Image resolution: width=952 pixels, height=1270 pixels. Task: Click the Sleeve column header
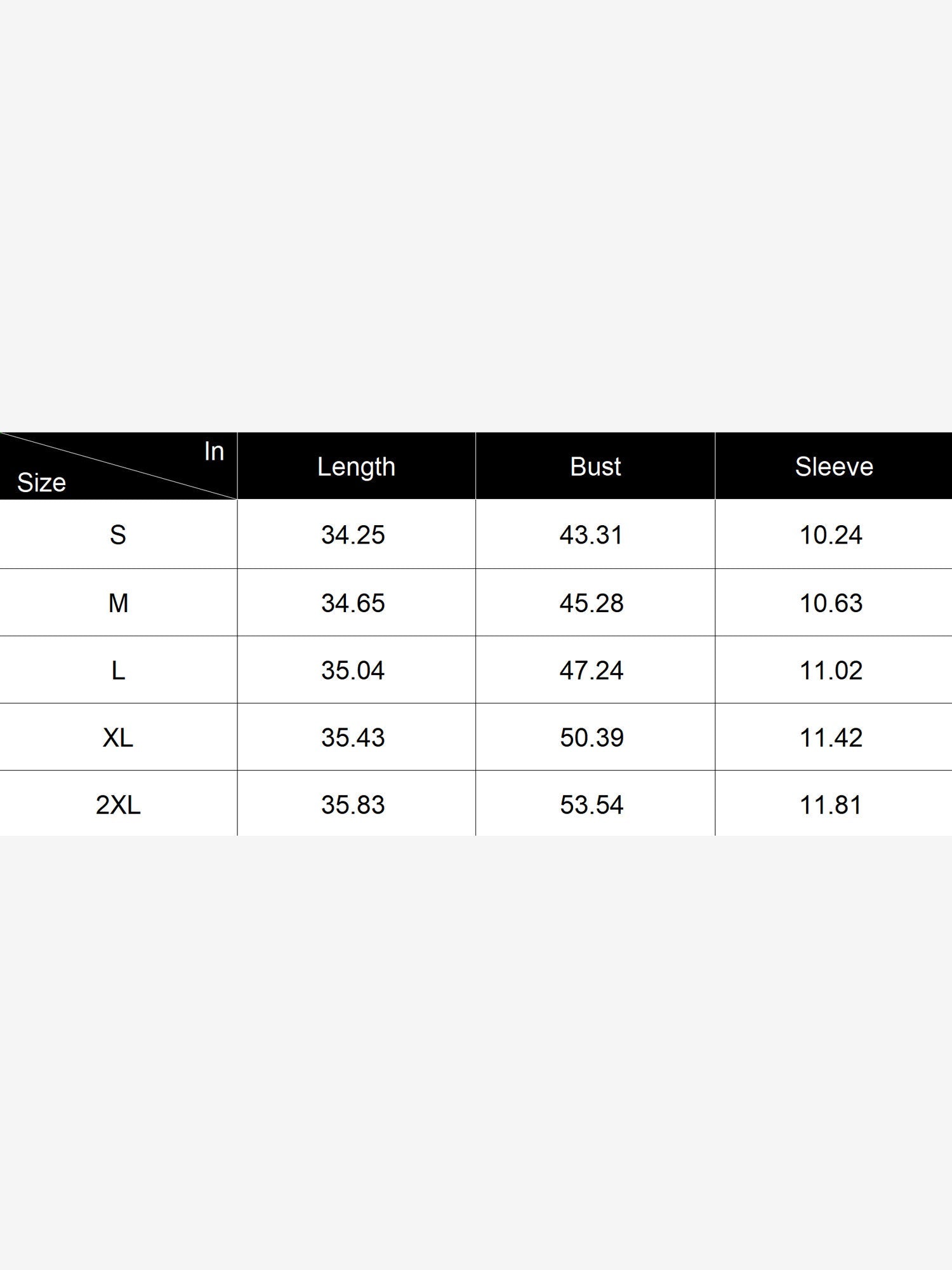pyautogui.click(x=834, y=467)
